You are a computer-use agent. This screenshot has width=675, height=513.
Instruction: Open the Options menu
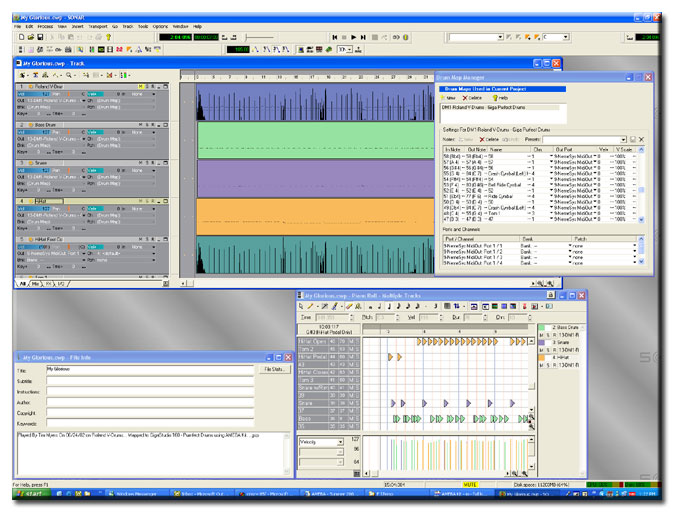tap(160, 27)
